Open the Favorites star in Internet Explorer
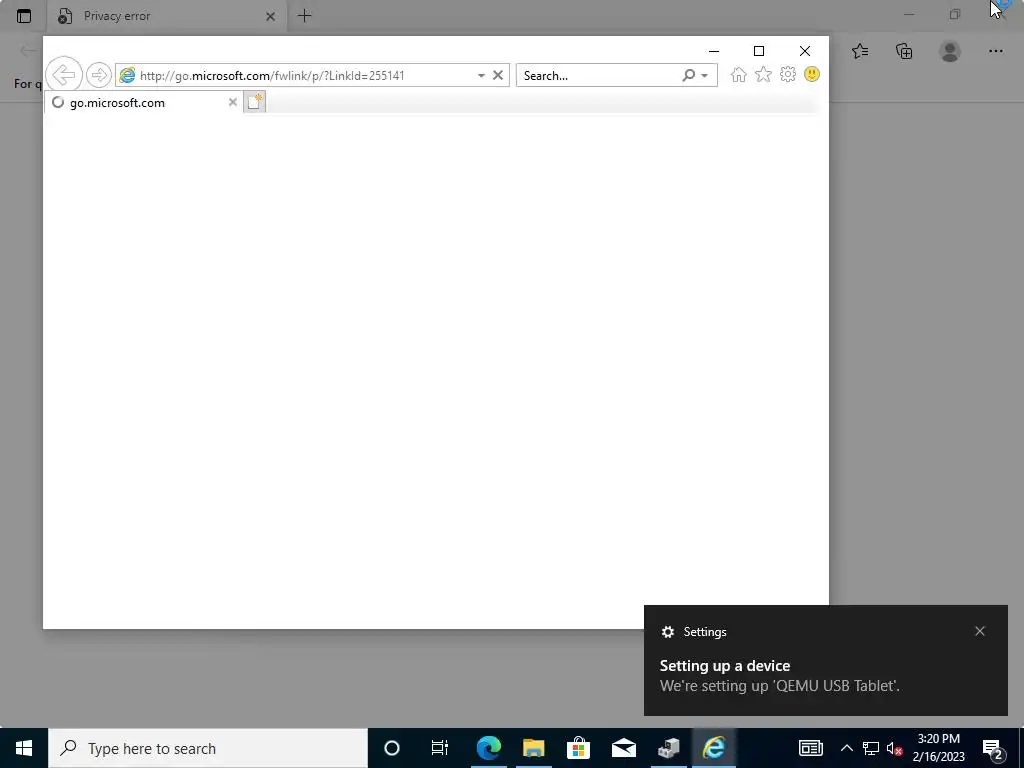The height and width of the screenshot is (768, 1024). [x=763, y=74]
